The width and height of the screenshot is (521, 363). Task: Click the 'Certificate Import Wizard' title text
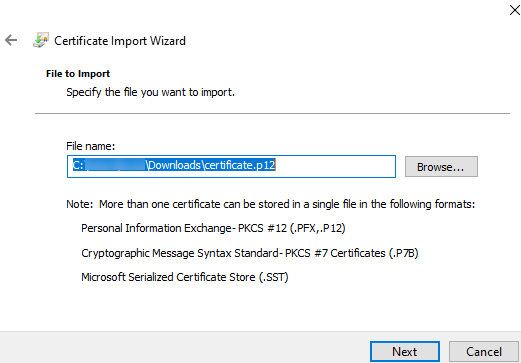click(x=120, y=41)
